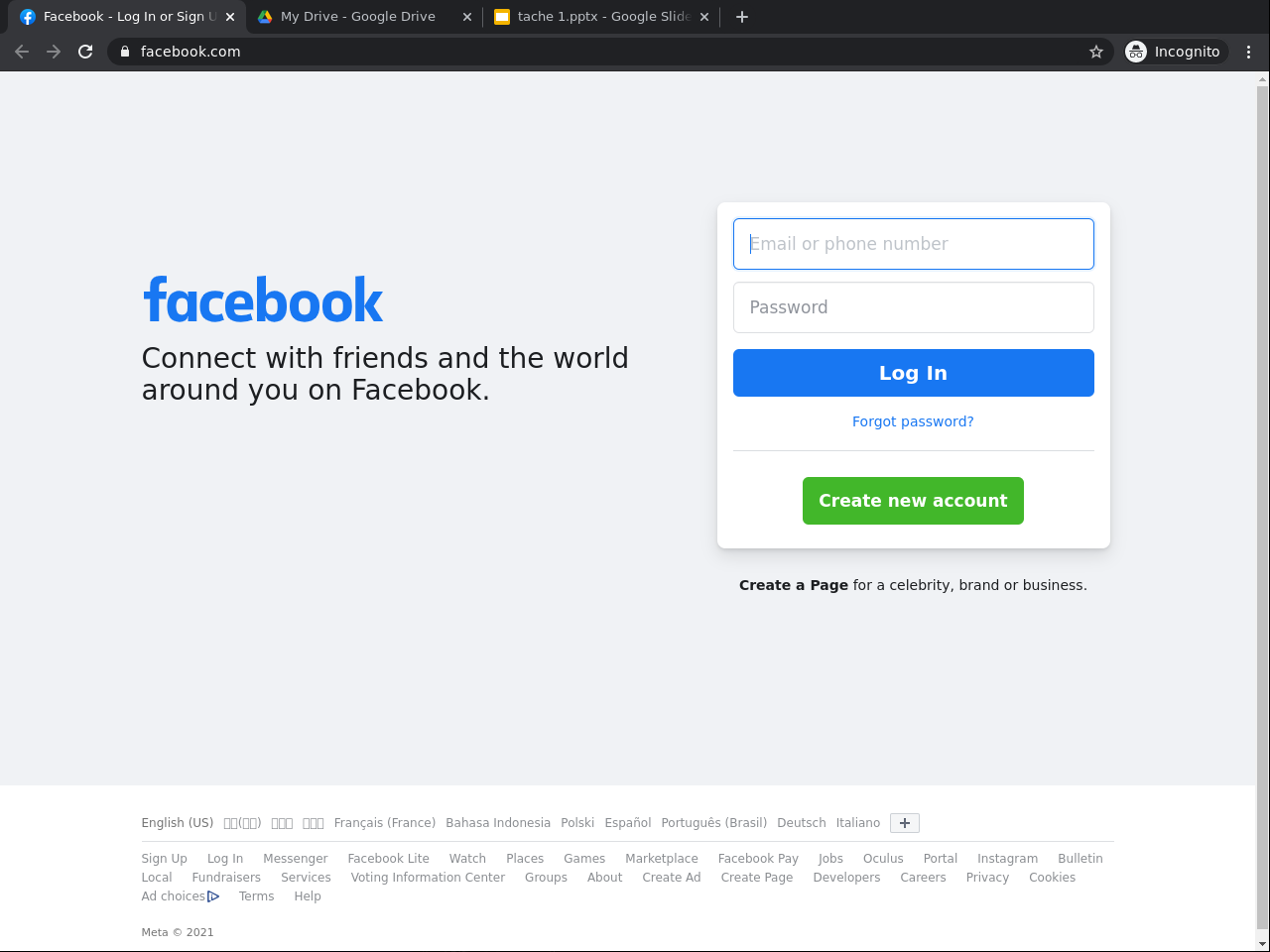Reload the Facebook page
This screenshot has height=952, width=1270.
[x=85, y=52]
